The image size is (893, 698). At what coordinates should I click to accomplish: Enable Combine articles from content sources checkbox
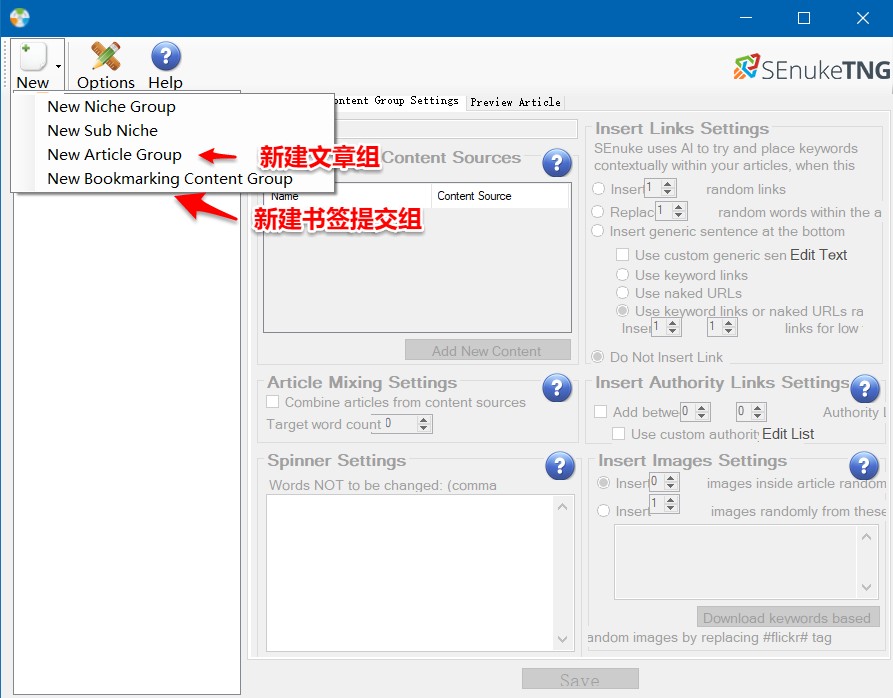[x=273, y=402]
